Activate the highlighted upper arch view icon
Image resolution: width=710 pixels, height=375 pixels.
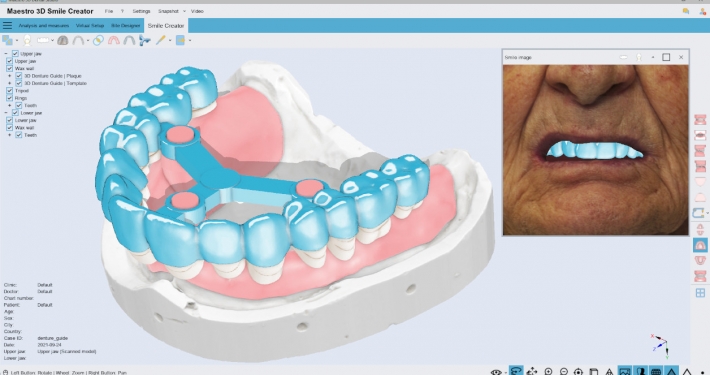700,245
